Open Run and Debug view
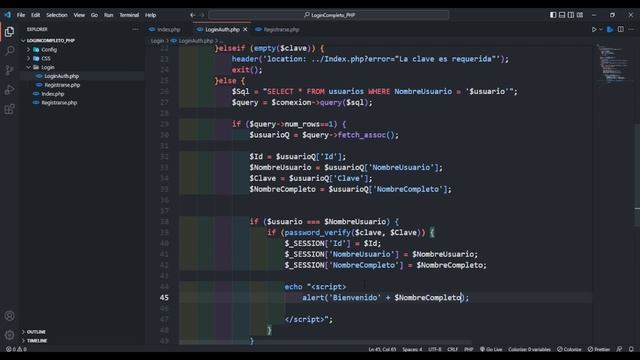Viewport: 640px width, 360px height. (9, 89)
